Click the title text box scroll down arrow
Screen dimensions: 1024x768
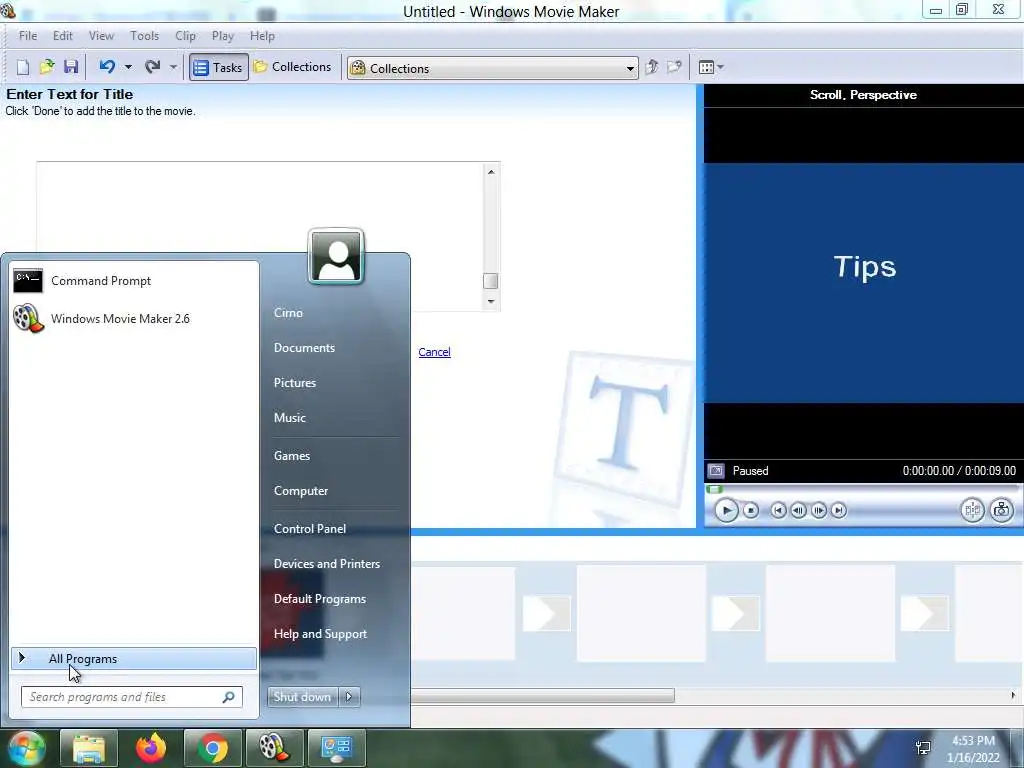[491, 301]
